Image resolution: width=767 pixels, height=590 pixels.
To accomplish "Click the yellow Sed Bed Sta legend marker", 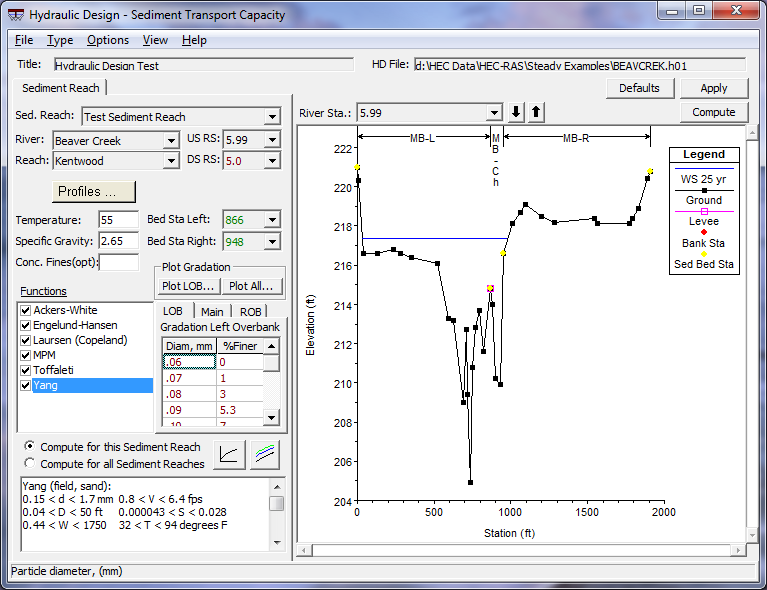I will 704,254.
